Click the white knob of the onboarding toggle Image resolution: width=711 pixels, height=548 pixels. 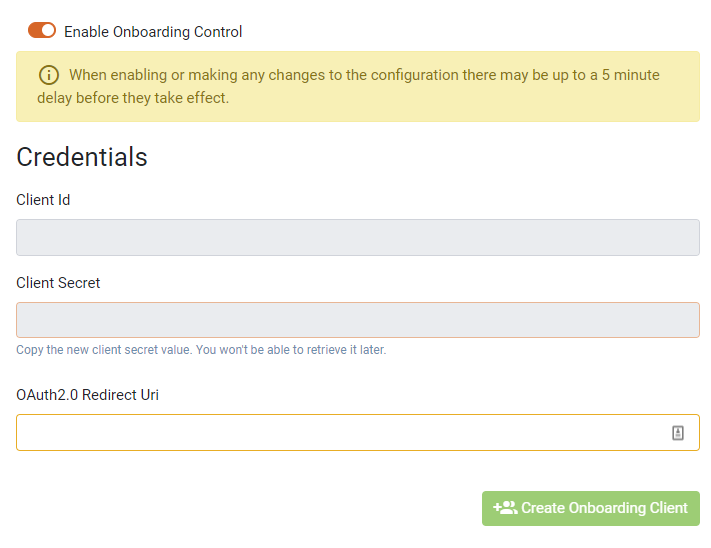tap(48, 31)
